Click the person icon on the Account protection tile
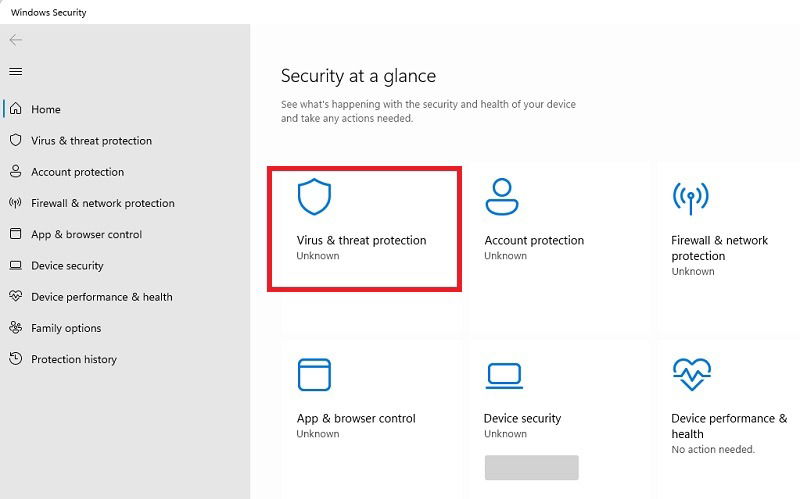The width and height of the screenshot is (800, 499). coord(502,196)
